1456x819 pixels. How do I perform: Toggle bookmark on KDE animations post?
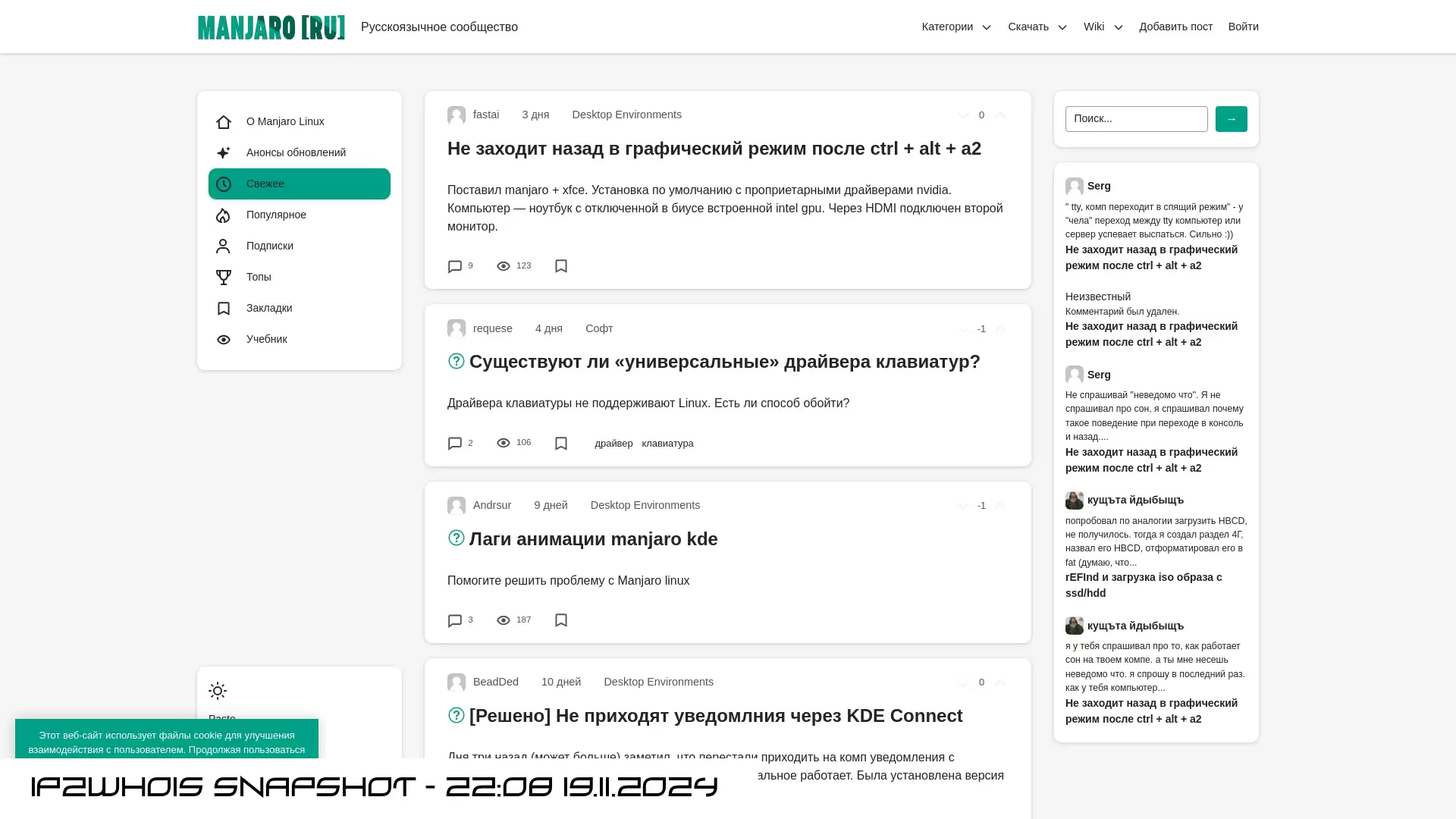coord(561,620)
